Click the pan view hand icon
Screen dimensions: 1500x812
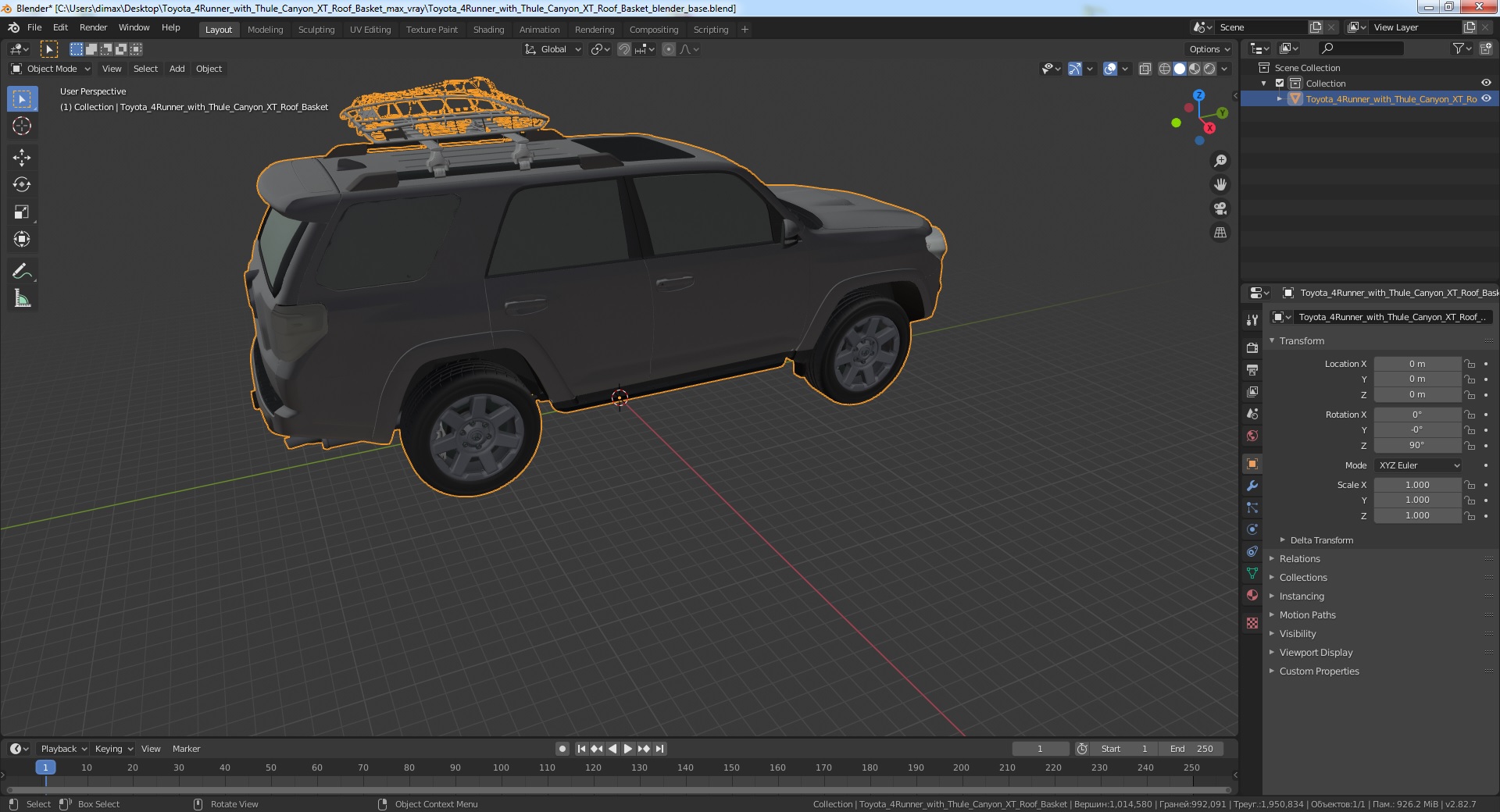pos(1220,185)
